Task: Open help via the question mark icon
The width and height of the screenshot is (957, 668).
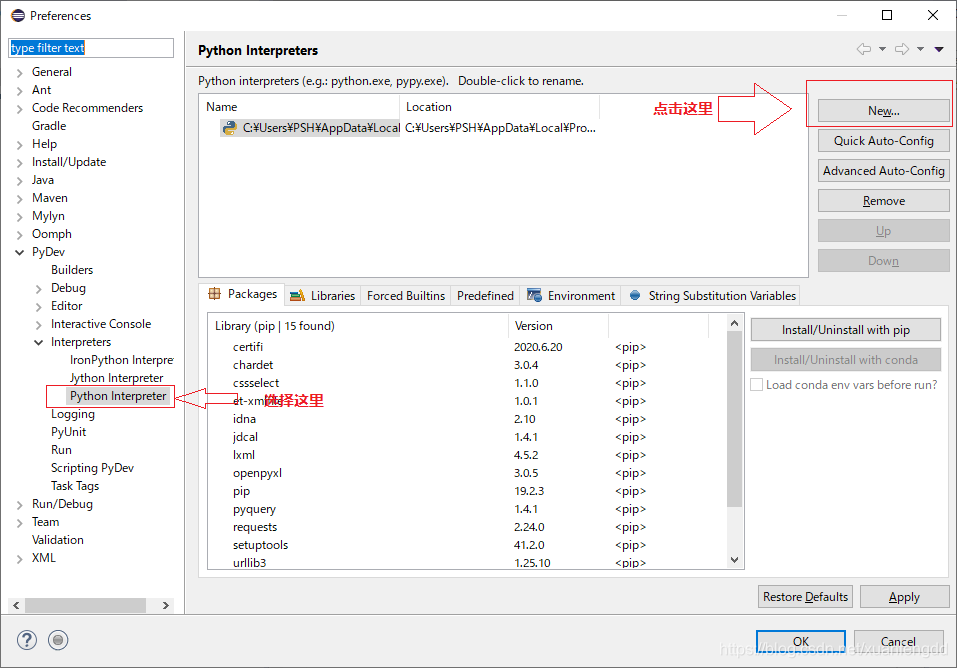Action: pyautogui.click(x=26, y=640)
